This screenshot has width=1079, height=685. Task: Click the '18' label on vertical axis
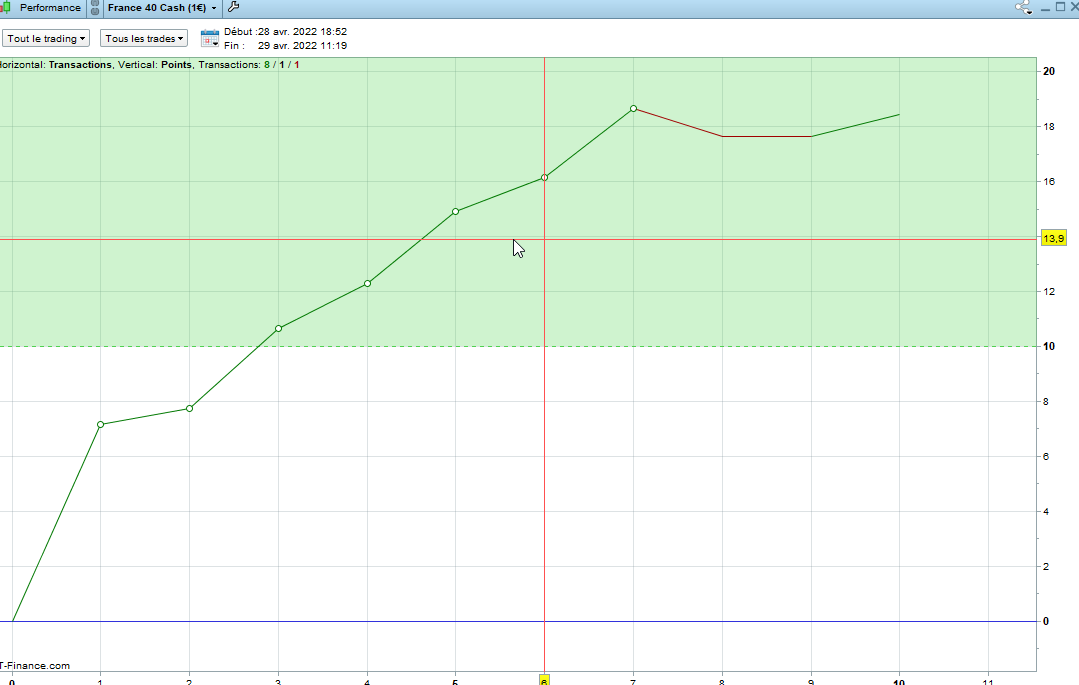click(1049, 127)
